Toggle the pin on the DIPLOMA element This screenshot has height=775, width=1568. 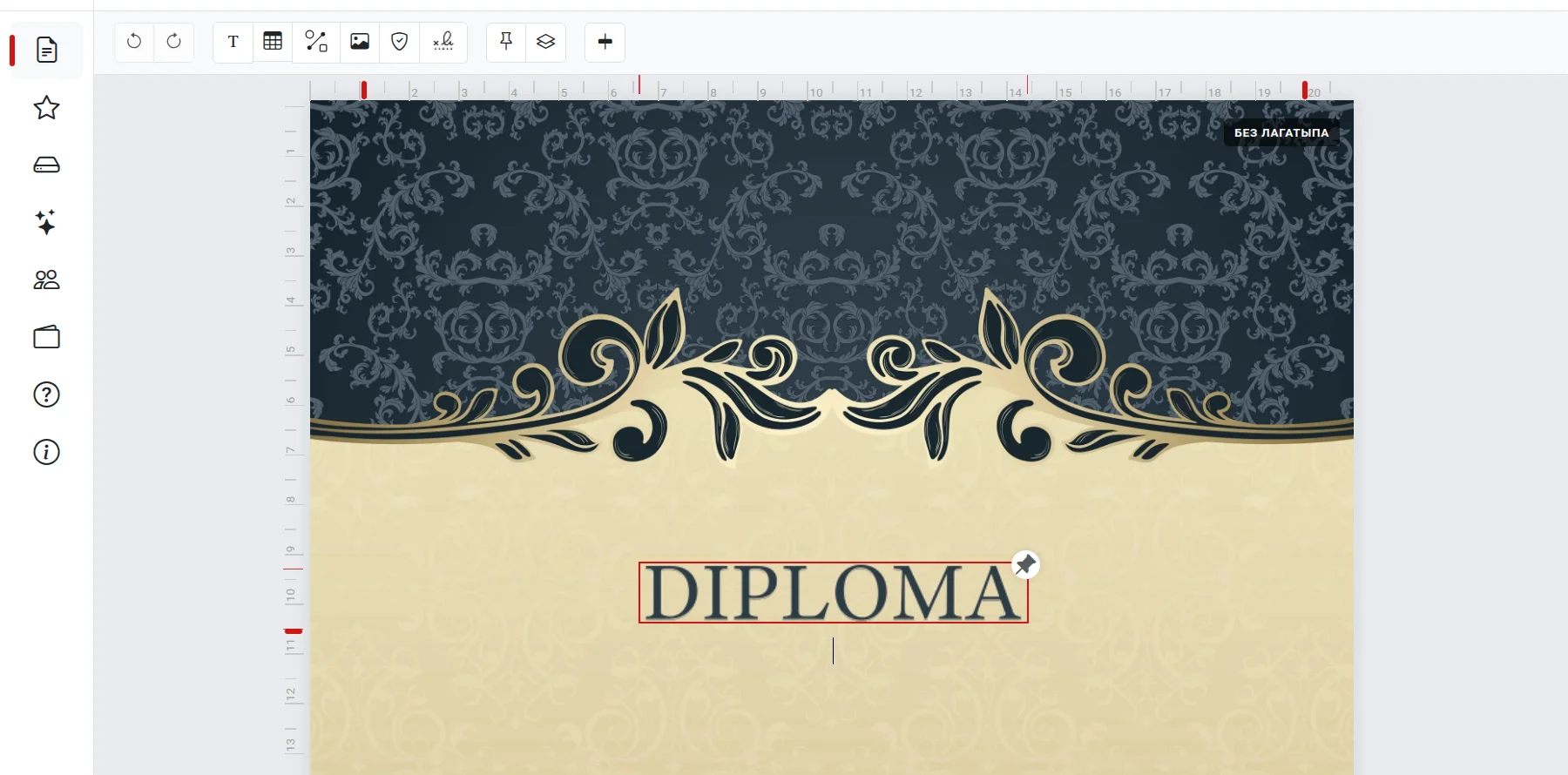point(1025,564)
